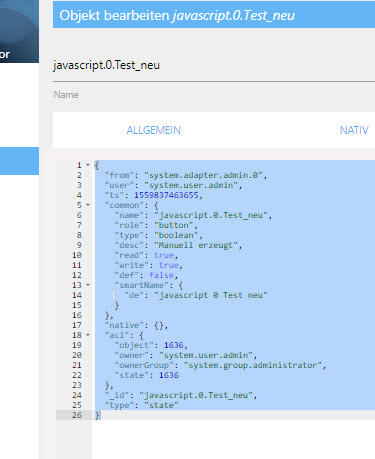The image size is (375, 459).
Task: Click the dialog title Objekt bearbeiten
Action: (114, 15)
